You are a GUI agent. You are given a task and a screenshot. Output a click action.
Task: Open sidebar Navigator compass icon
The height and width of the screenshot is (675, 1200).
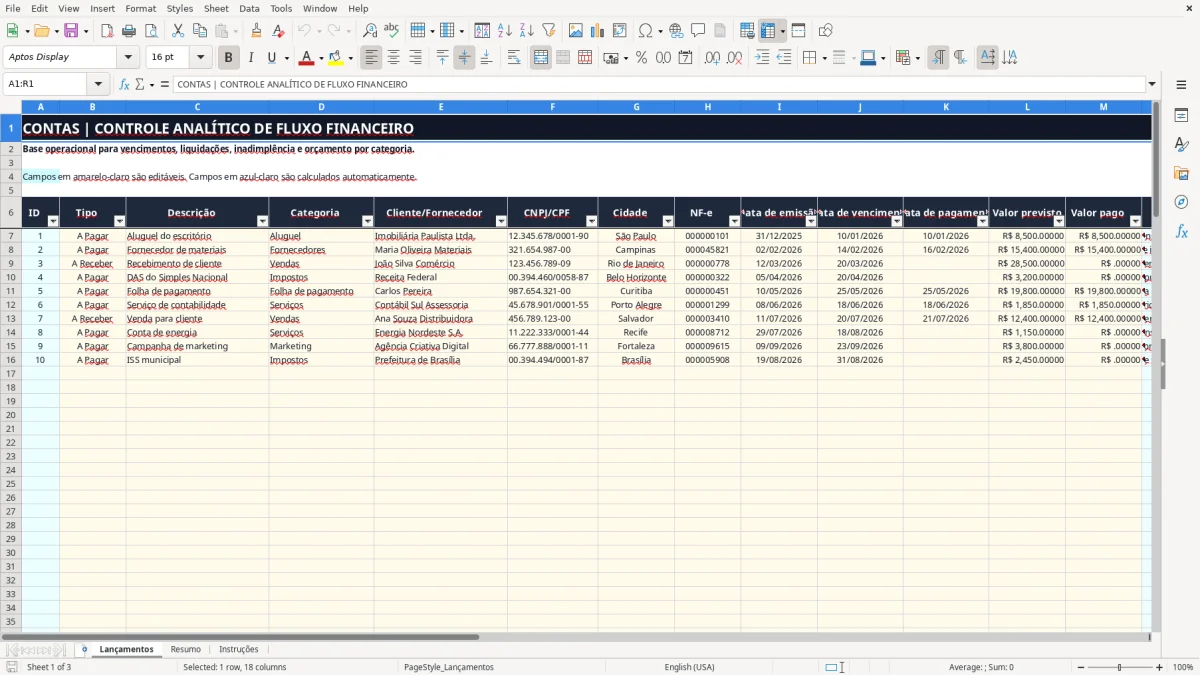[1181, 202]
